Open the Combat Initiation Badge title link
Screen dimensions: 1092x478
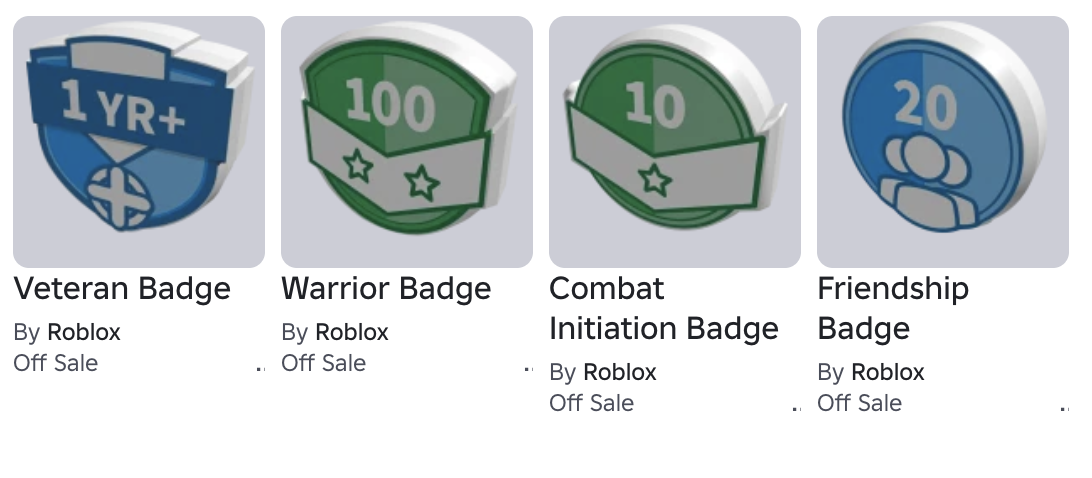click(x=664, y=309)
